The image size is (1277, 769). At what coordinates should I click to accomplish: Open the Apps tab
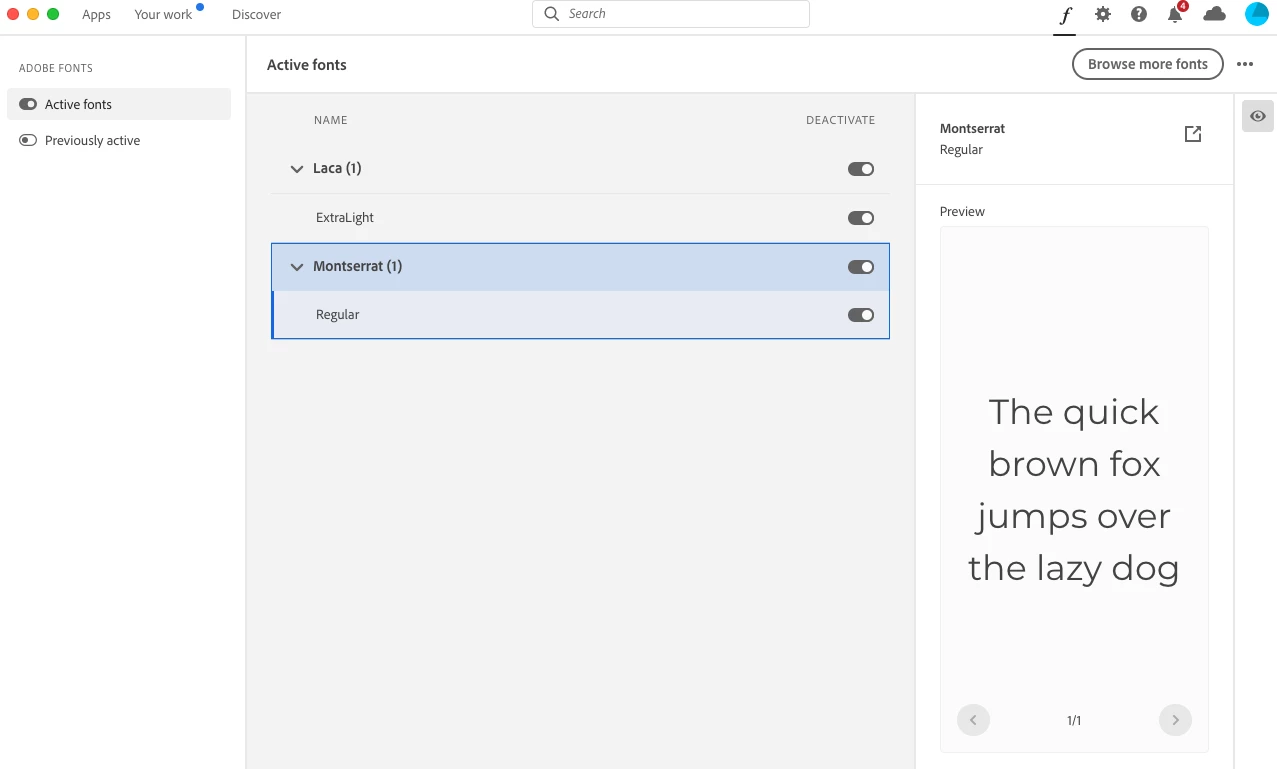pos(96,14)
